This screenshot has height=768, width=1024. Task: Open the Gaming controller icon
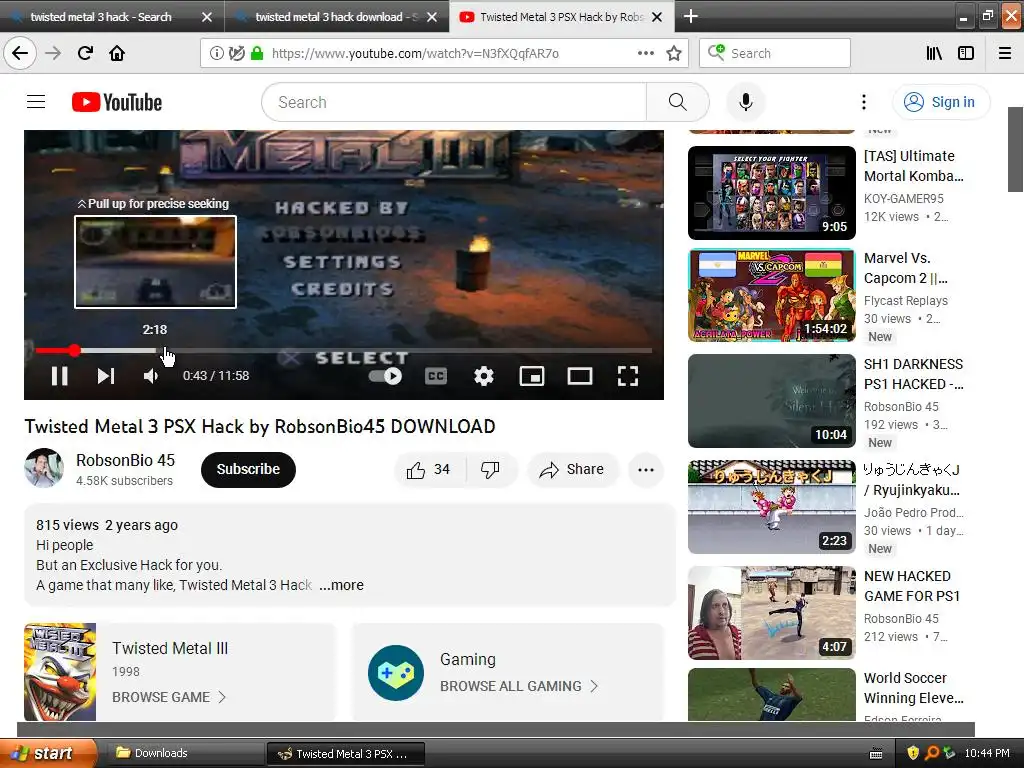396,673
